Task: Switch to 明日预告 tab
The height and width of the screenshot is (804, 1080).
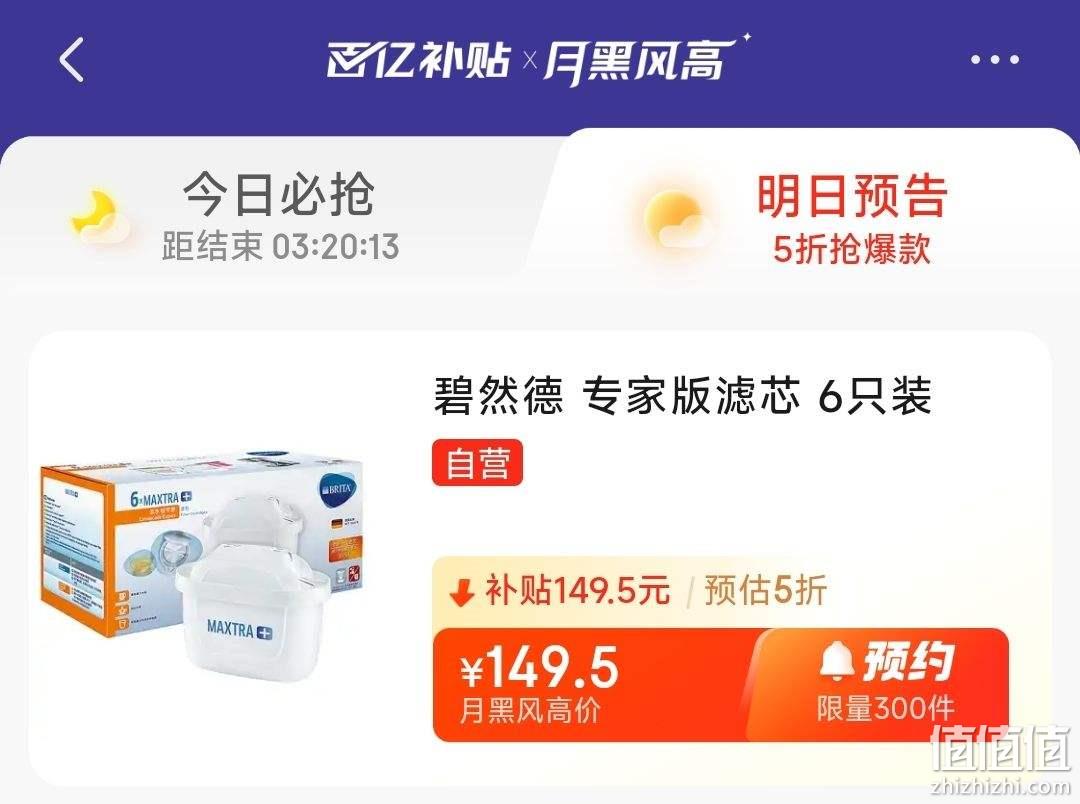Action: (853, 196)
